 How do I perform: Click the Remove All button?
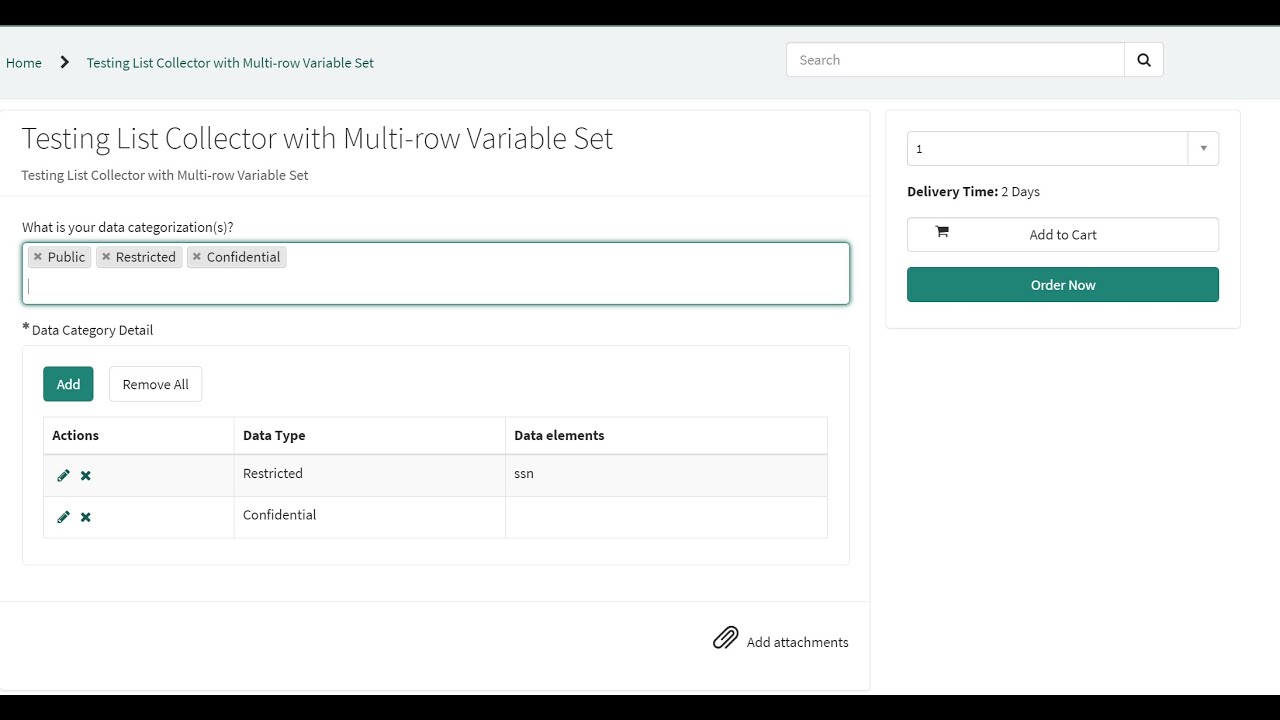[x=155, y=384]
